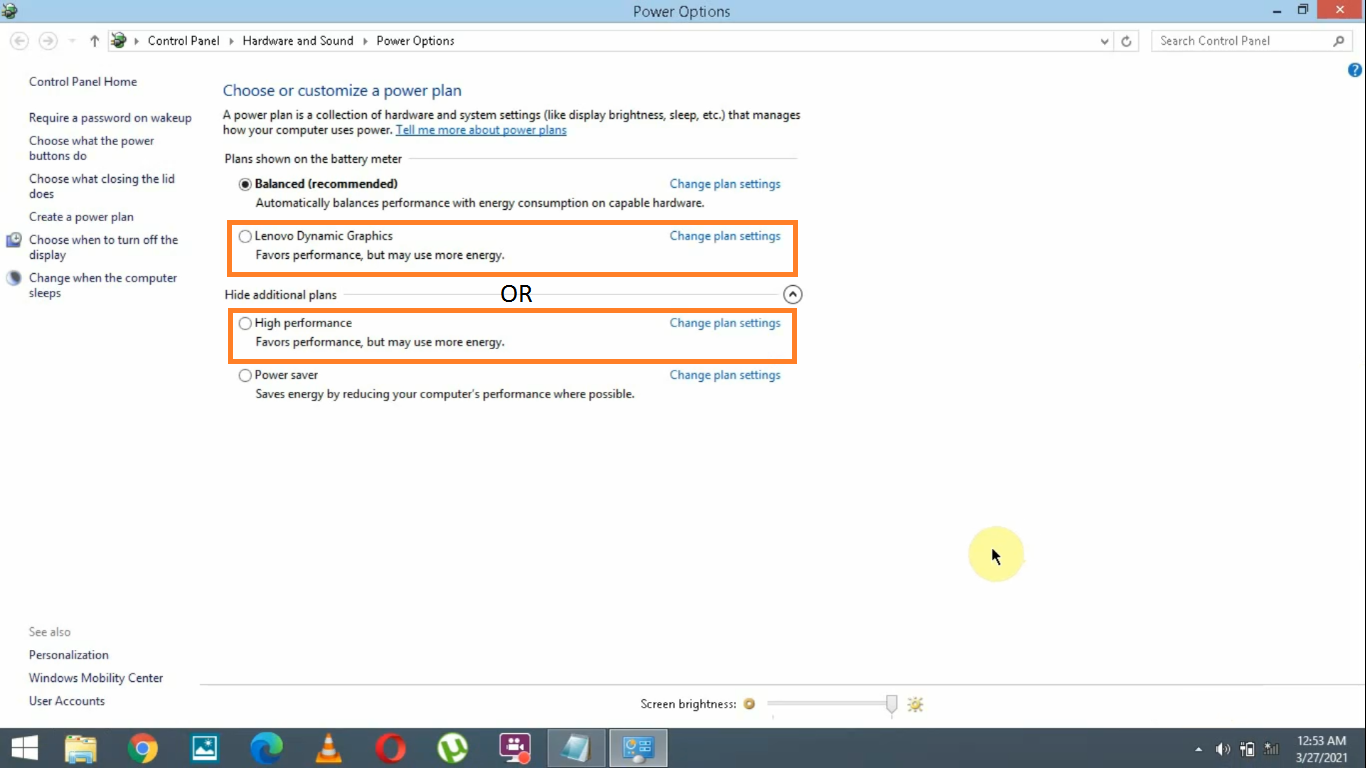Enable the Power saver plan
This screenshot has height=768, width=1366.
(x=245, y=374)
